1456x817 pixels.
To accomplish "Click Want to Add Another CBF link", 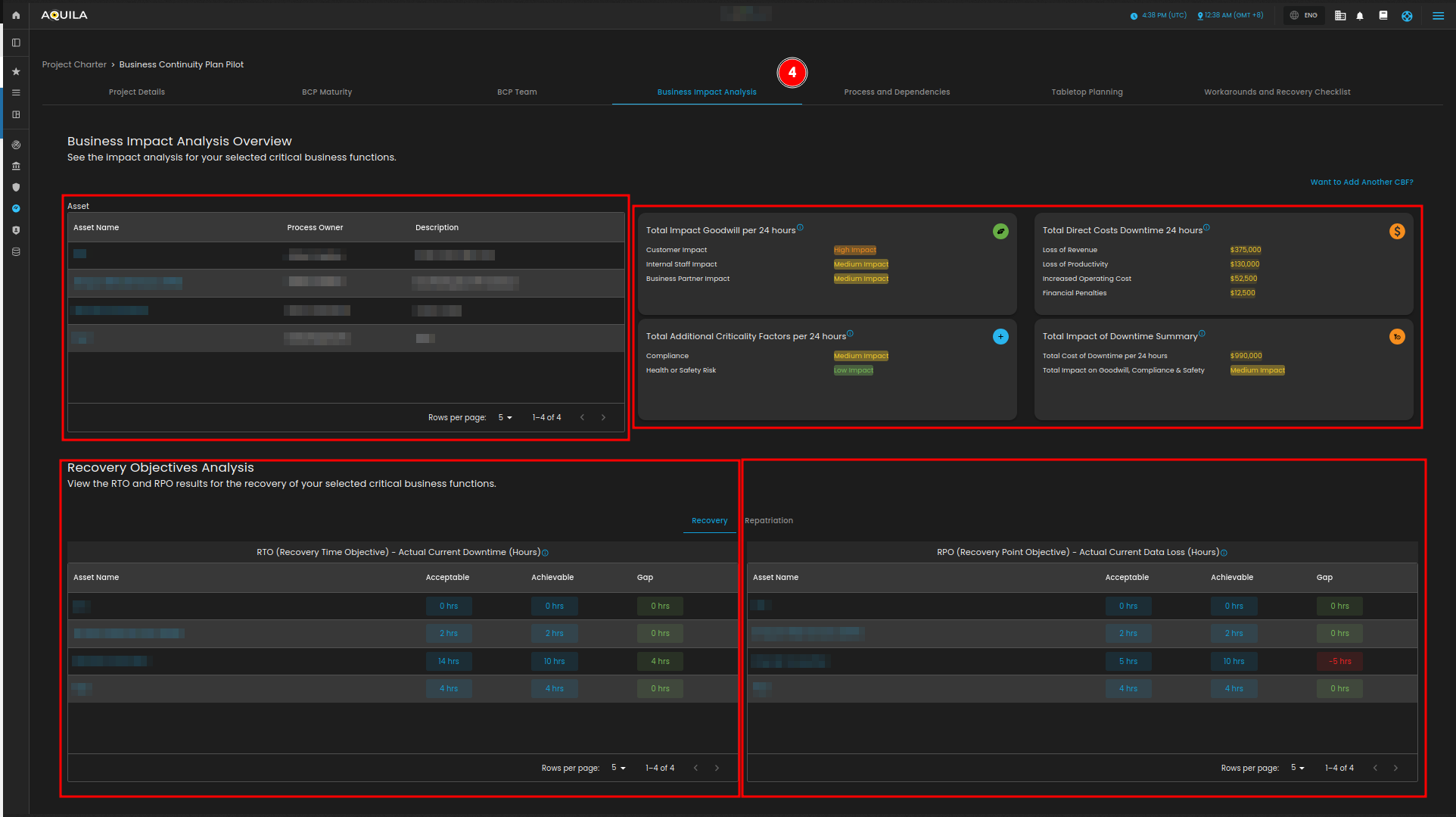I will click(x=1361, y=182).
